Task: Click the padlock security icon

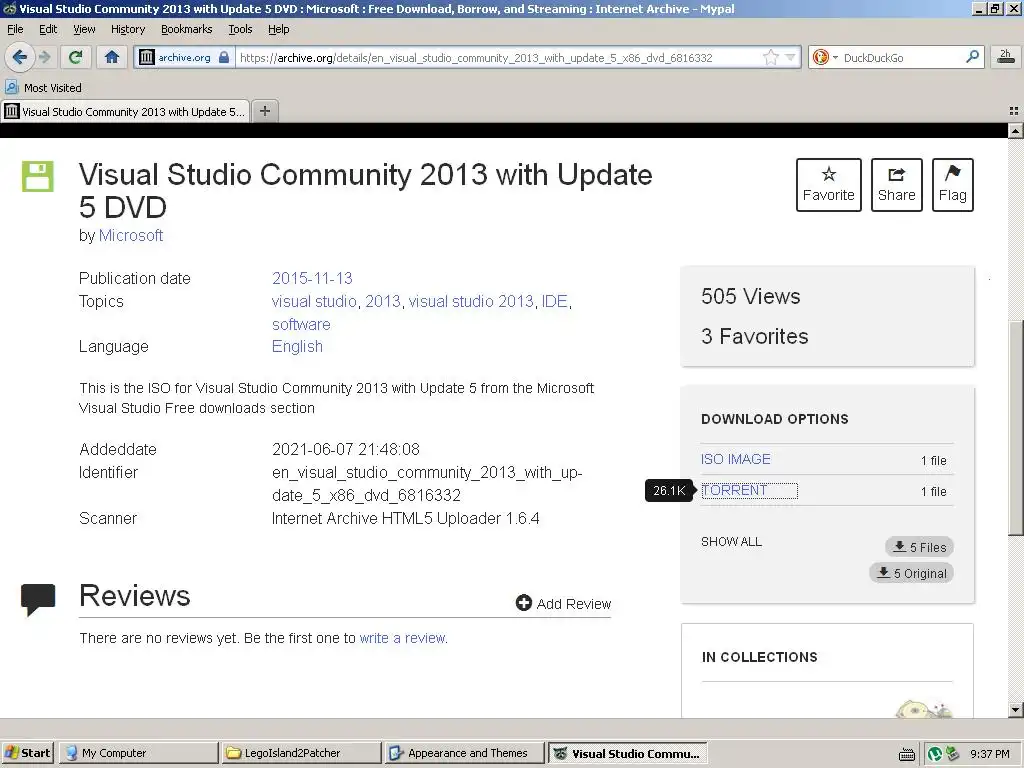Action: tap(224, 57)
